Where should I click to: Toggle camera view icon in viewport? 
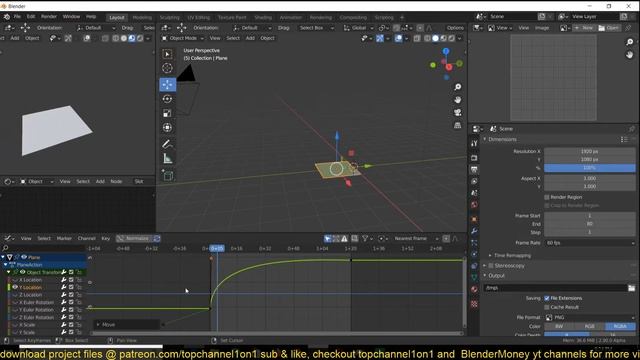(458, 112)
